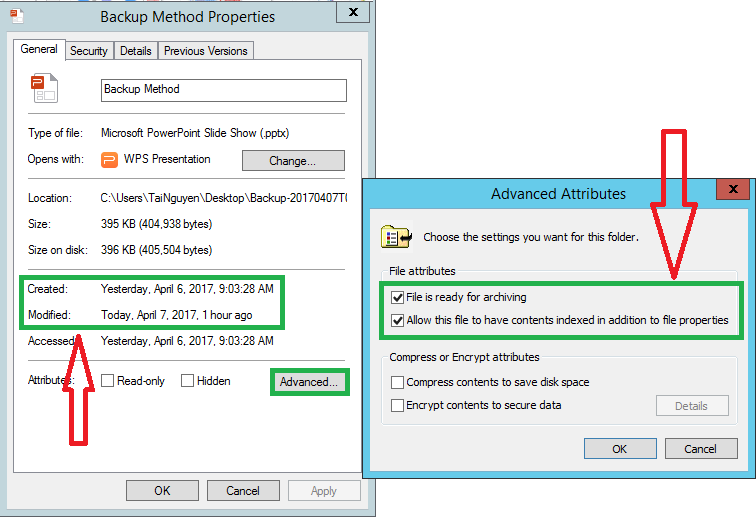Tick the Hidden attribute checkbox
The width and height of the screenshot is (756, 518).
pyautogui.click(x=187, y=381)
